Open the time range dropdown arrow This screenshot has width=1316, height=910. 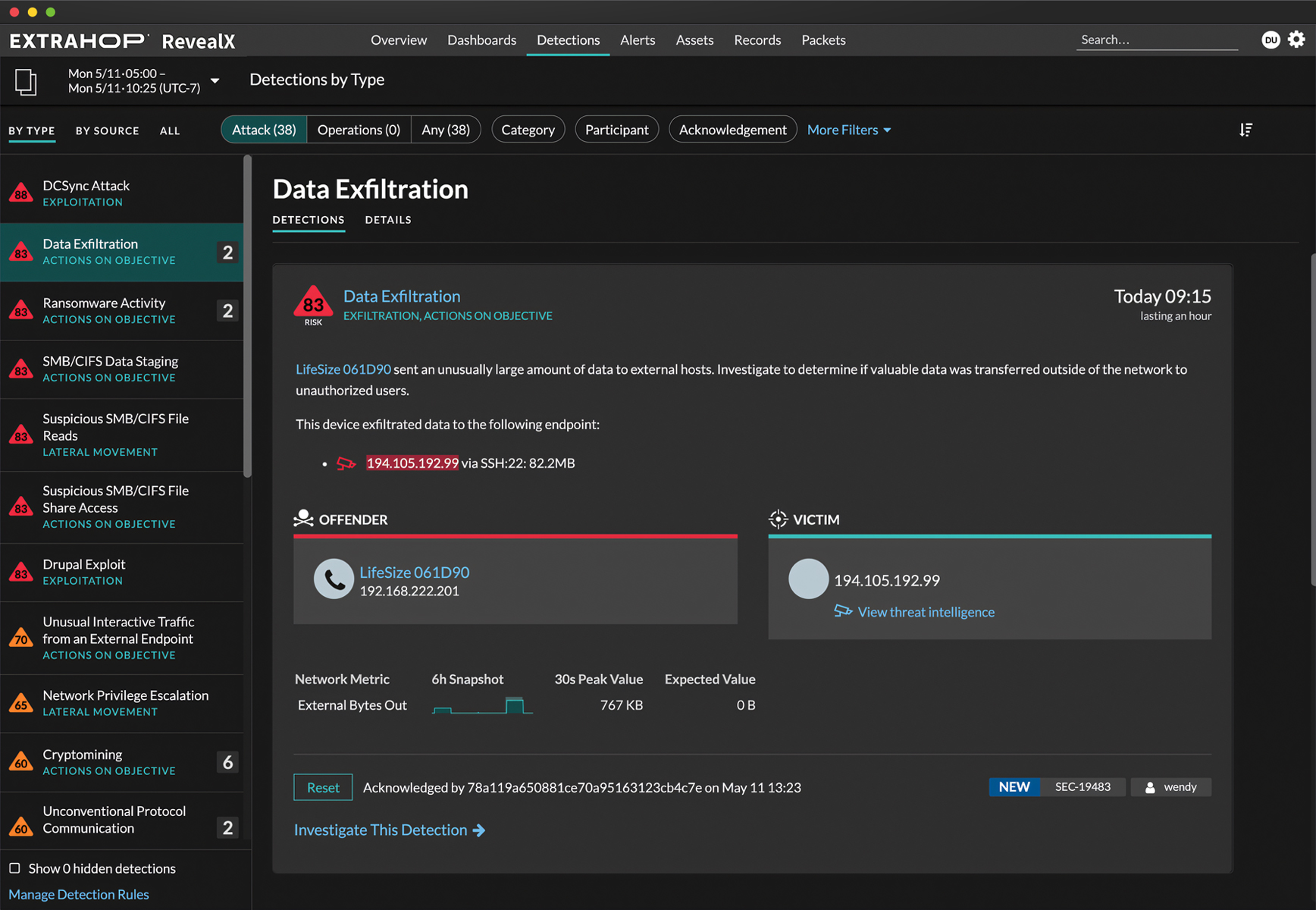pyautogui.click(x=215, y=80)
